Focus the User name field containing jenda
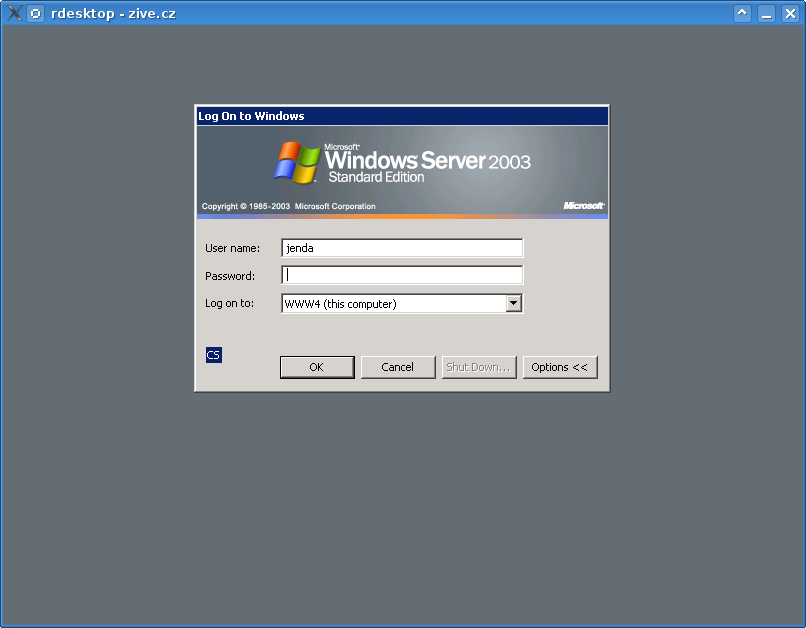806x628 pixels. tap(402, 248)
